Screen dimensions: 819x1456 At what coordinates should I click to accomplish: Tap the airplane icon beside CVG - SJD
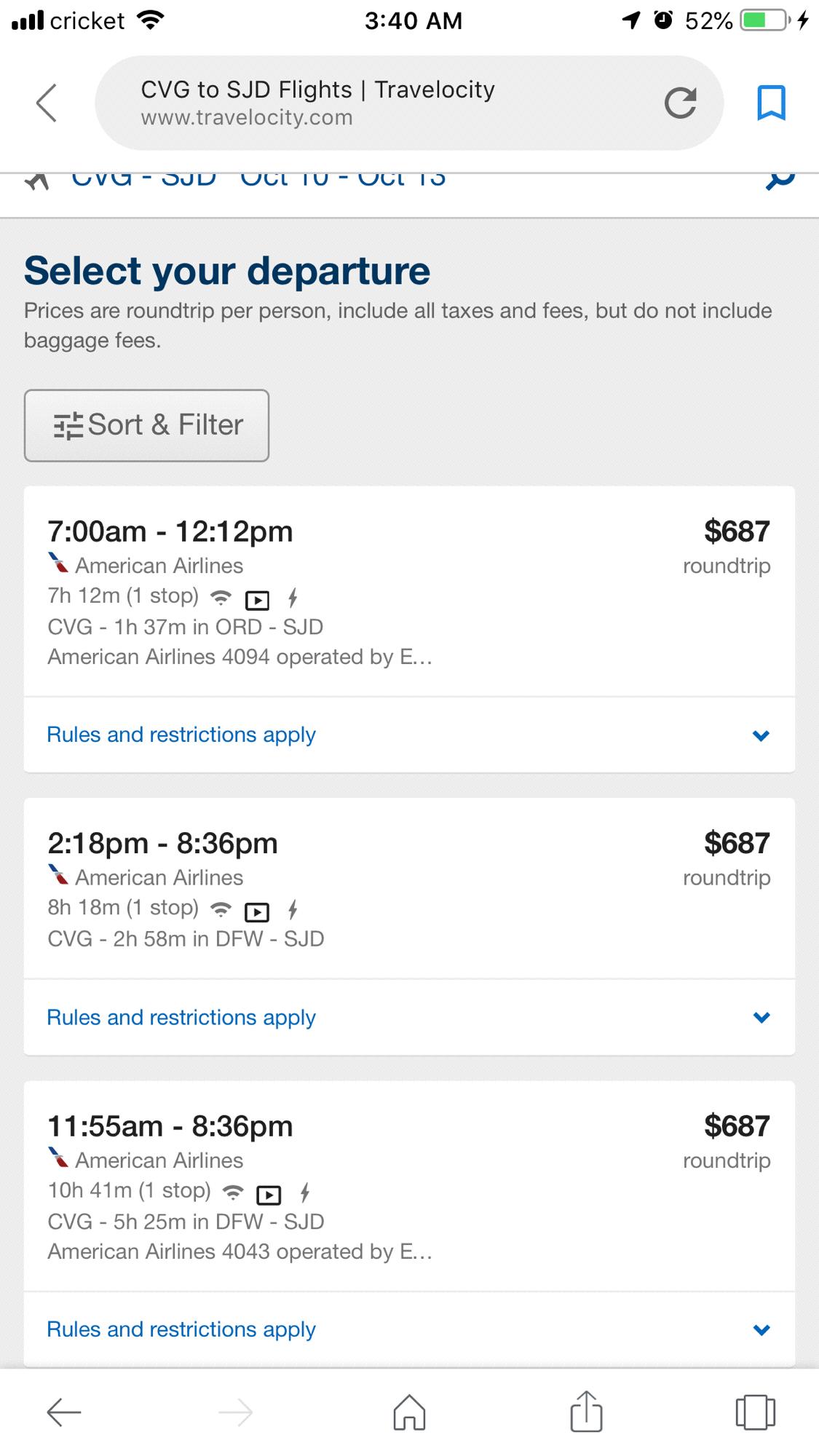[37, 179]
